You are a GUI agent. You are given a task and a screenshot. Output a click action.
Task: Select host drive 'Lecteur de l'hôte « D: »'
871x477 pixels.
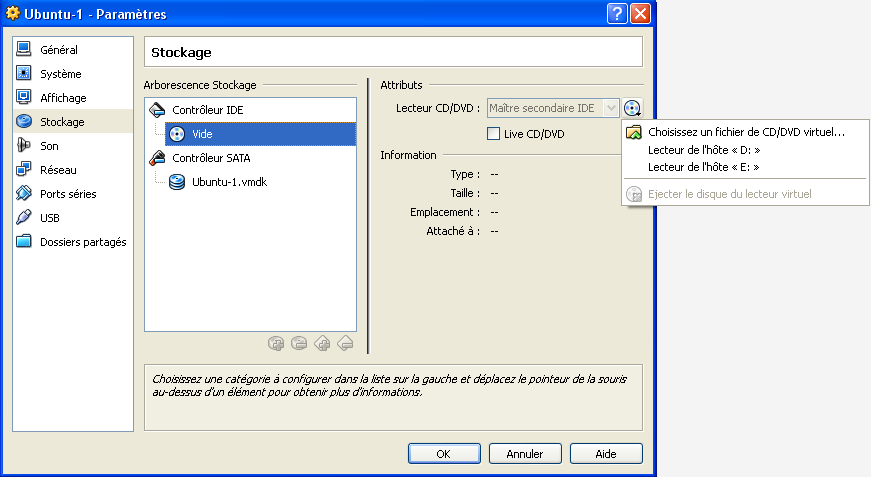point(745,150)
